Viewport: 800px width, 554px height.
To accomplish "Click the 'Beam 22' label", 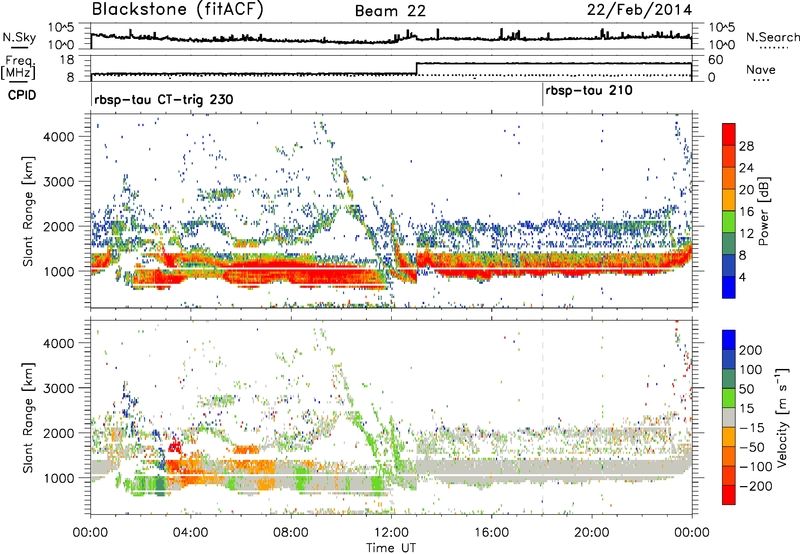I will pyautogui.click(x=390, y=11).
